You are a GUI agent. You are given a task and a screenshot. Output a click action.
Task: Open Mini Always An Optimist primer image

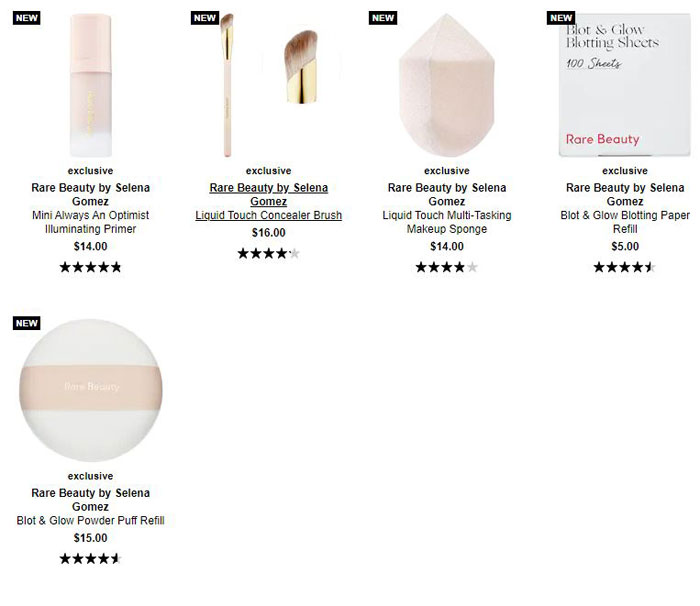(x=90, y=85)
